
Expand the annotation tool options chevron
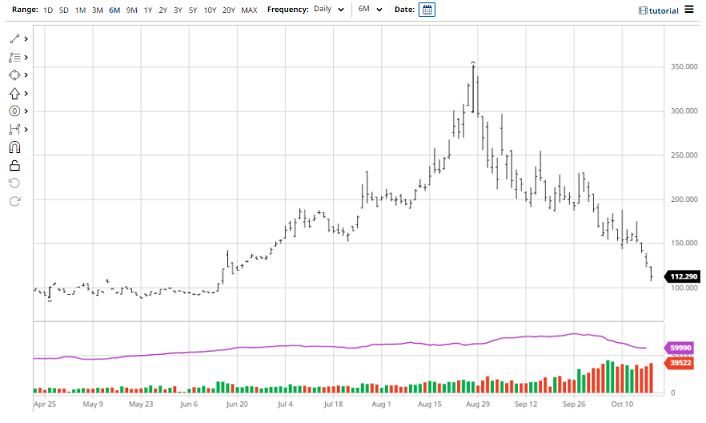click(x=26, y=111)
